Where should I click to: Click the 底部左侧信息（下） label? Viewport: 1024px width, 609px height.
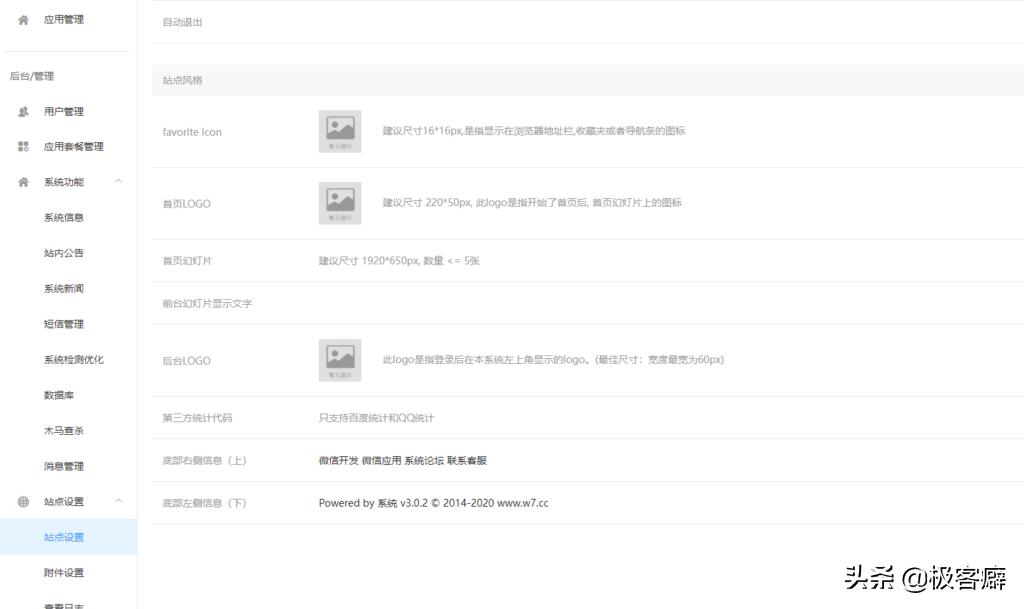204,503
